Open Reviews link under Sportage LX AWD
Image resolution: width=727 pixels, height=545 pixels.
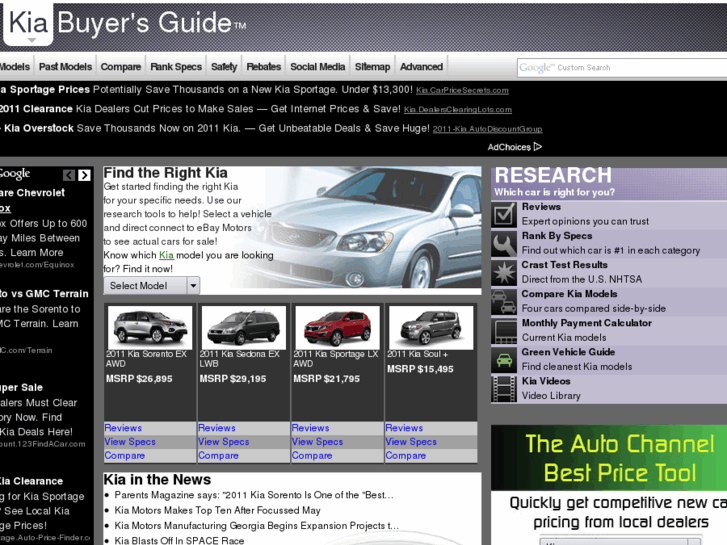[310, 428]
